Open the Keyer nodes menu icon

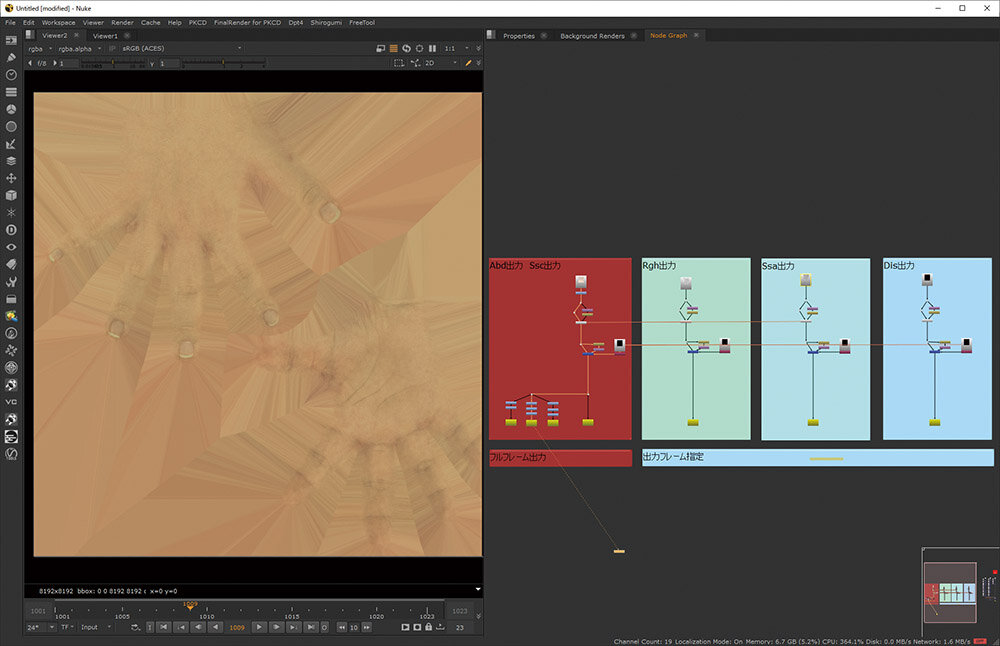(11, 144)
